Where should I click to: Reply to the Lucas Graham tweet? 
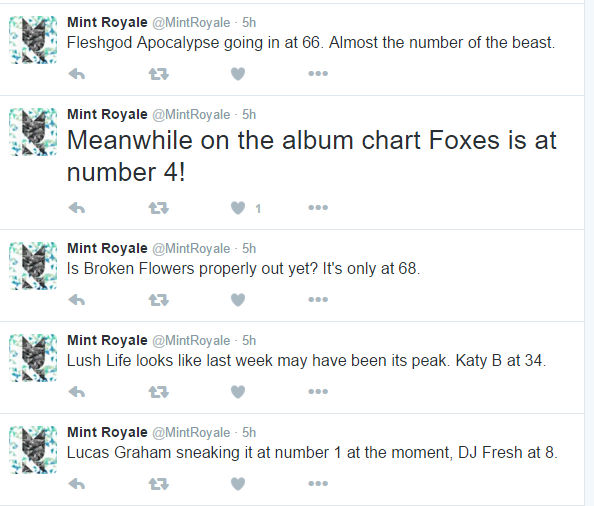pyautogui.click(x=77, y=484)
